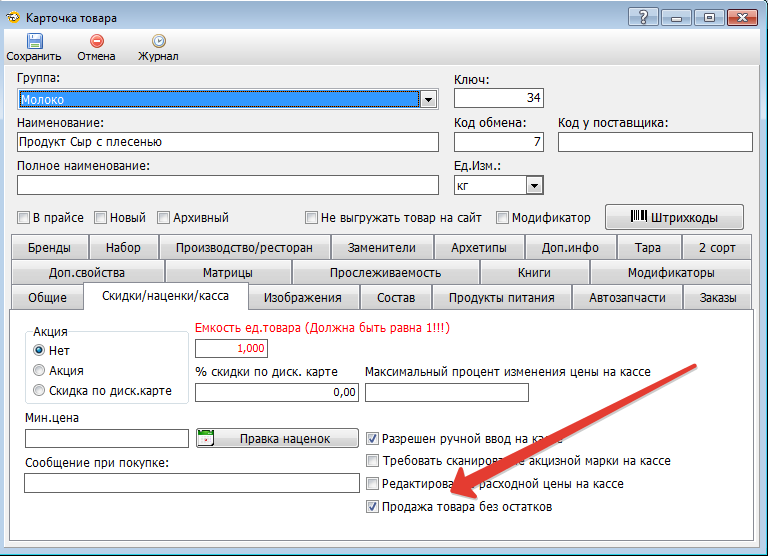Click the Правка наценок calendar button
768x556 pixels.
tap(277, 438)
